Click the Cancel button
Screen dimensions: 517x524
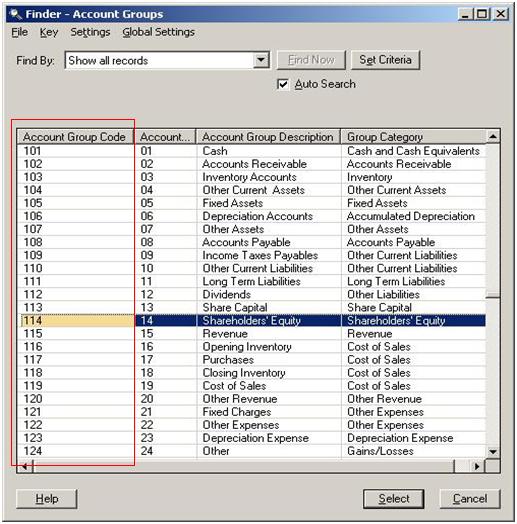[470, 499]
